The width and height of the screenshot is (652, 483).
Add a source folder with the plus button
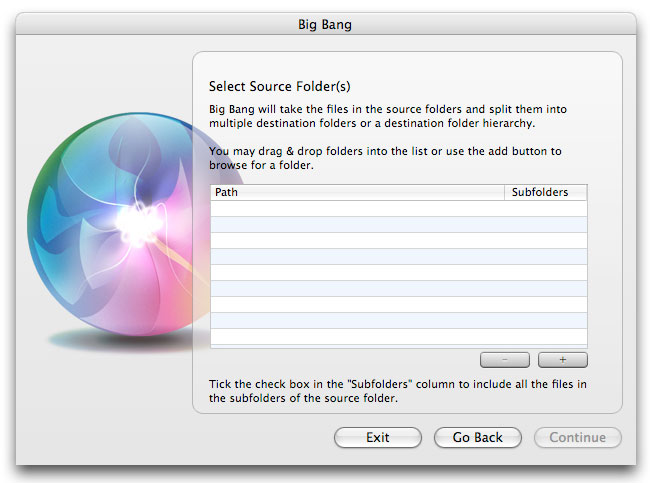563,360
